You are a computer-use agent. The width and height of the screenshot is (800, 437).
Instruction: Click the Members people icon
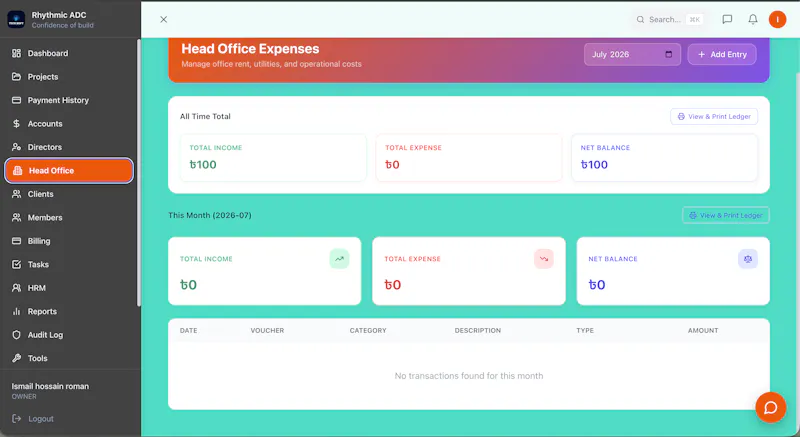(x=16, y=217)
